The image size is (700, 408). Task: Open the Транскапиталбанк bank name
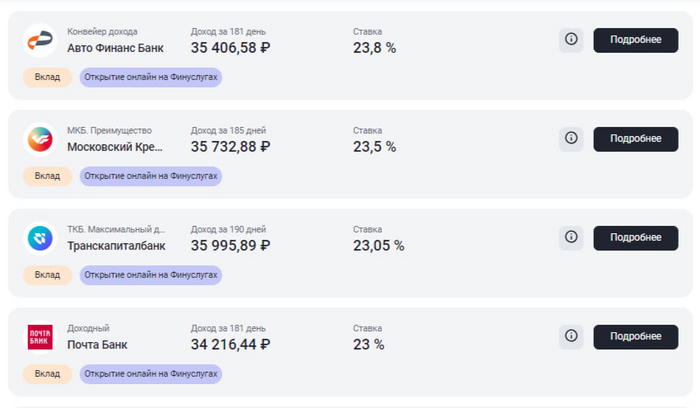(x=116, y=245)
